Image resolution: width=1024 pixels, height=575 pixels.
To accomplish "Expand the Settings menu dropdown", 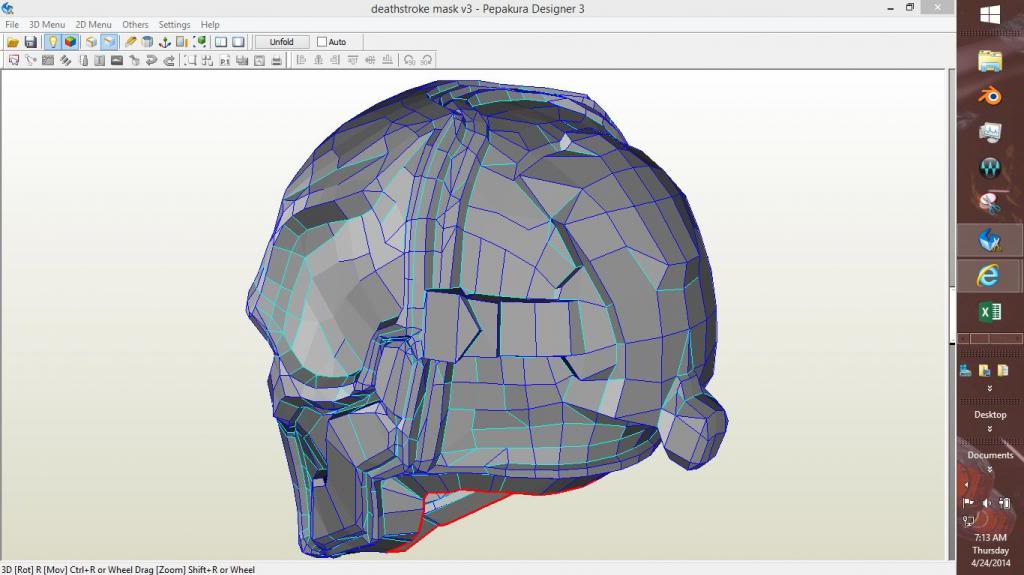I will point(174,25).
